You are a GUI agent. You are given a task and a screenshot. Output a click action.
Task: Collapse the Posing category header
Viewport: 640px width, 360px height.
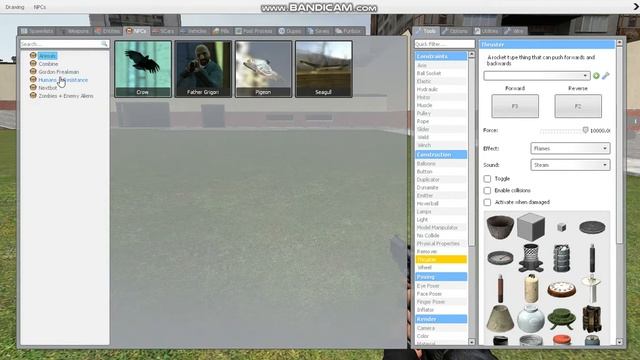[441, 277]
